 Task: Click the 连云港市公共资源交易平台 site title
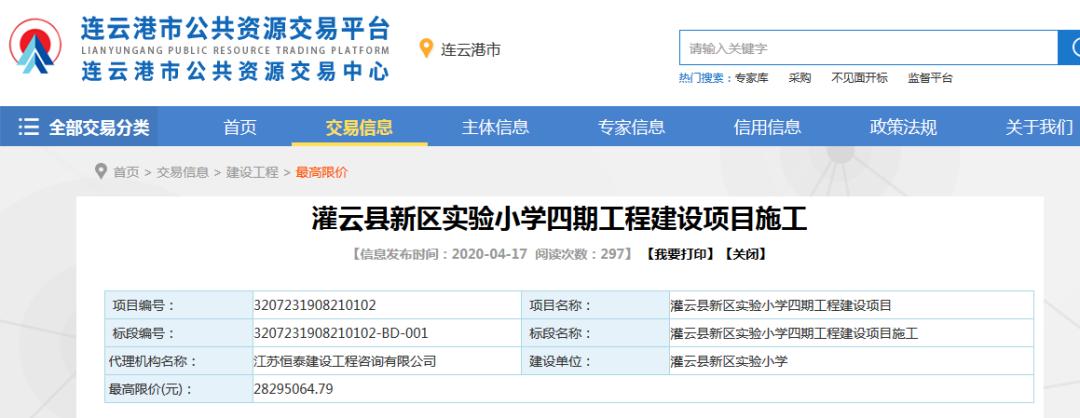tap(235, 28)
